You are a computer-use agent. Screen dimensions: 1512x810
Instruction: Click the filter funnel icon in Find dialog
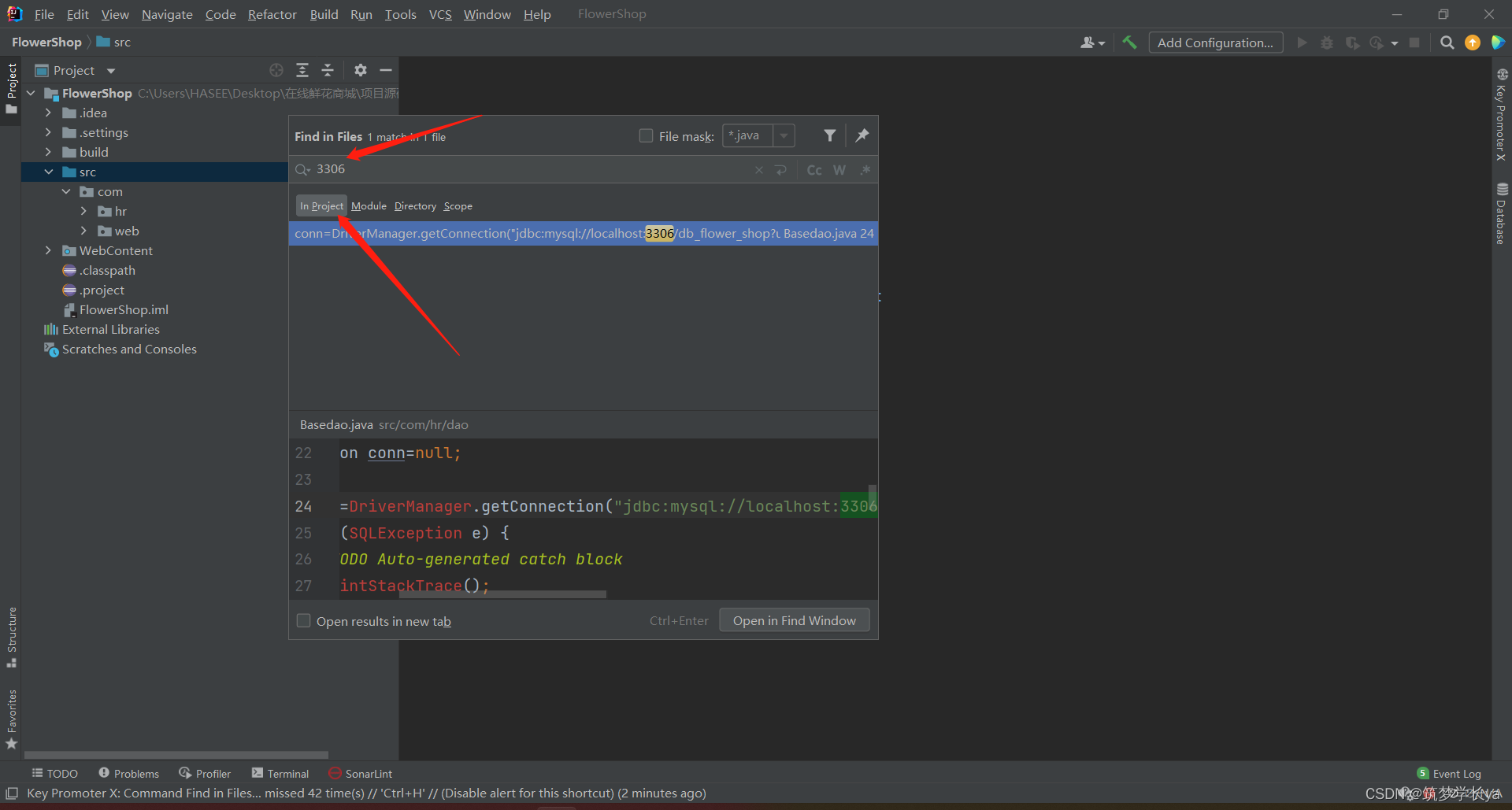(x=829, y=135)
